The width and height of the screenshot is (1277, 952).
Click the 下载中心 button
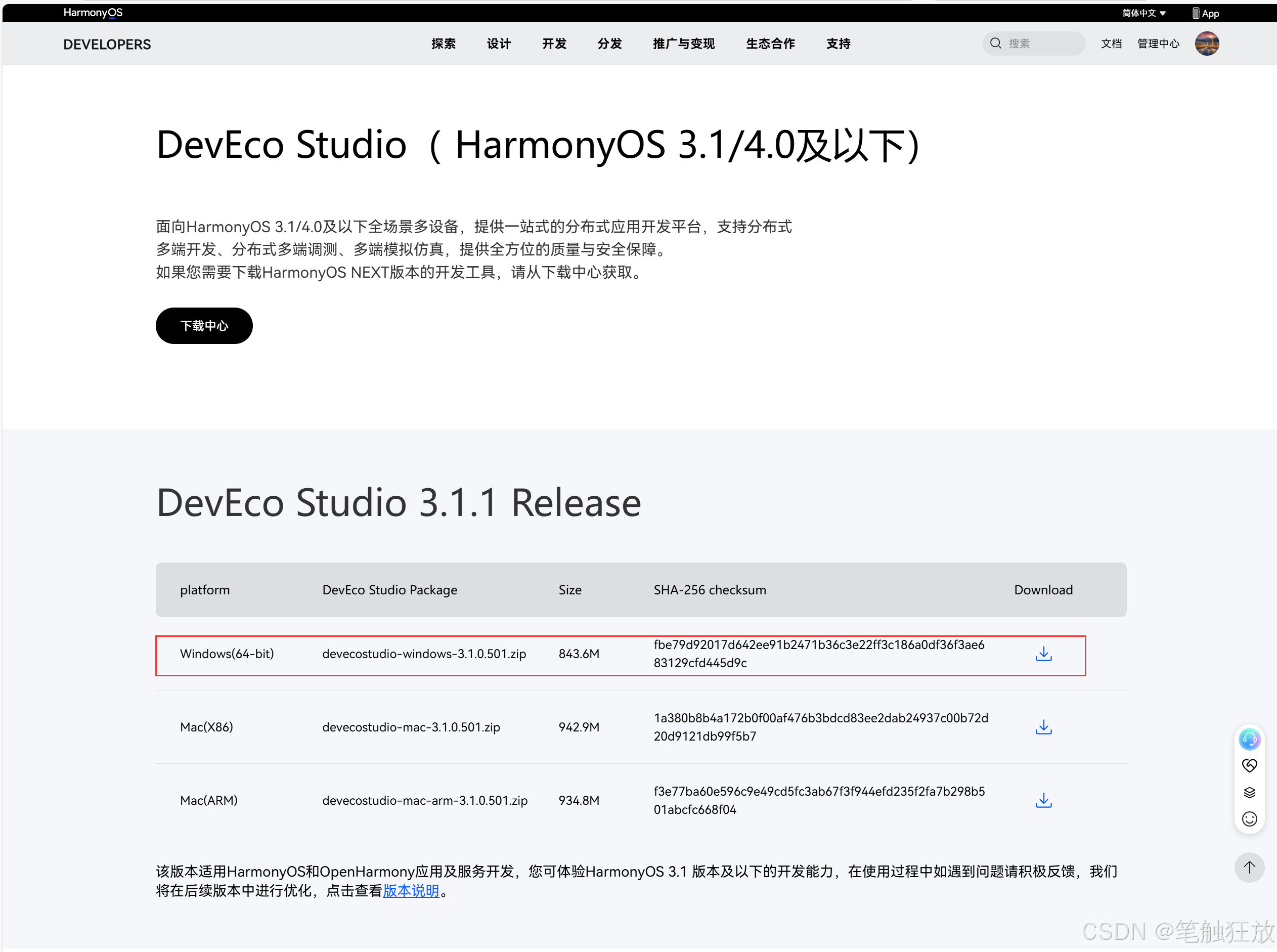(204, 326)
